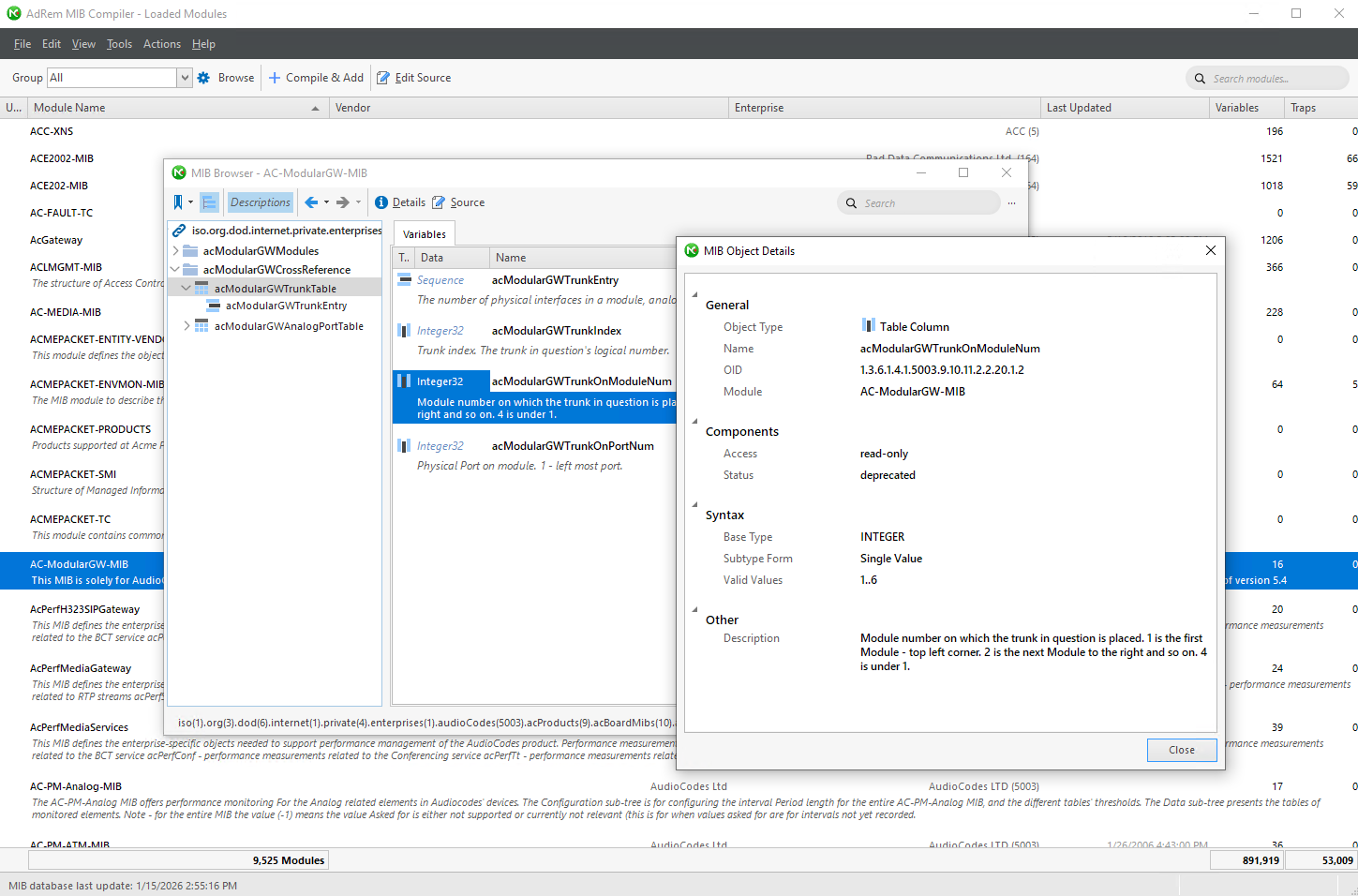Open the back-history dropdown arrow
This screenshot has width=1358, height=896.
pyautogui.click(x=326, y=202)
